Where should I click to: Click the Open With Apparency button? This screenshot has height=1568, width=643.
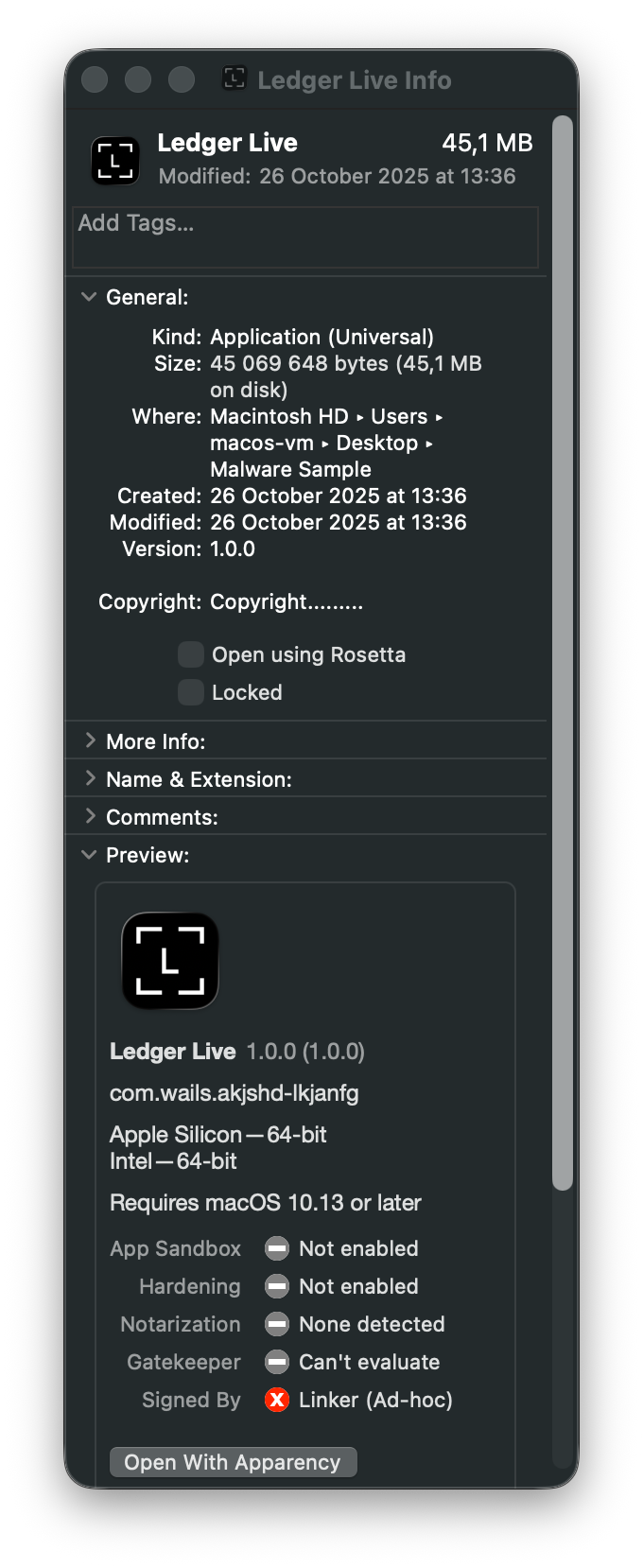pyautogui.click(x=233, y=1462)
